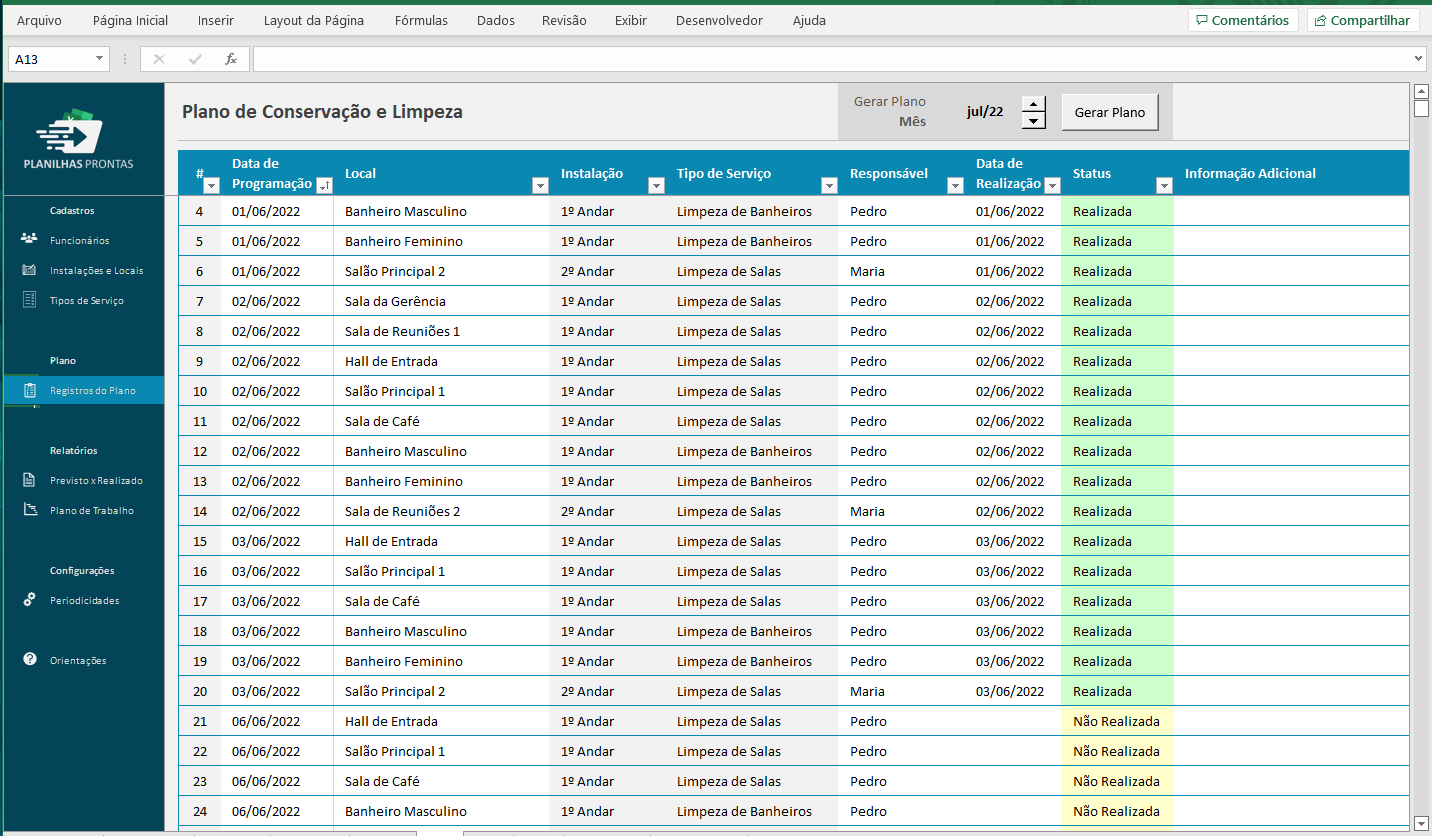This screenshot has width=1432, height=836.
Task: Click the Gerar Plano button
Action: pos(1109,112)
